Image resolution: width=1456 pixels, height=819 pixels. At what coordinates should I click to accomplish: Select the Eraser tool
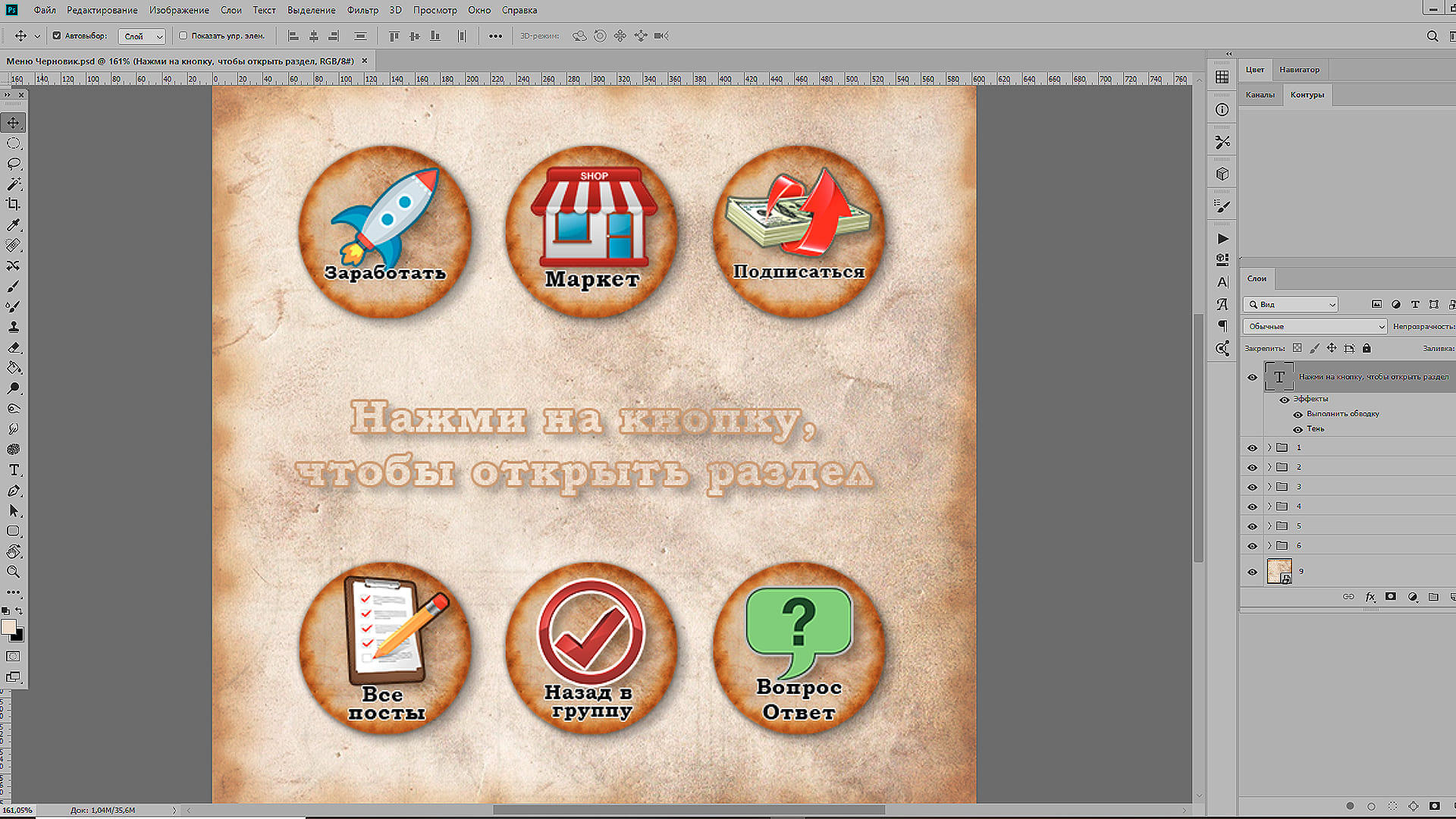[x=14, y=347]
